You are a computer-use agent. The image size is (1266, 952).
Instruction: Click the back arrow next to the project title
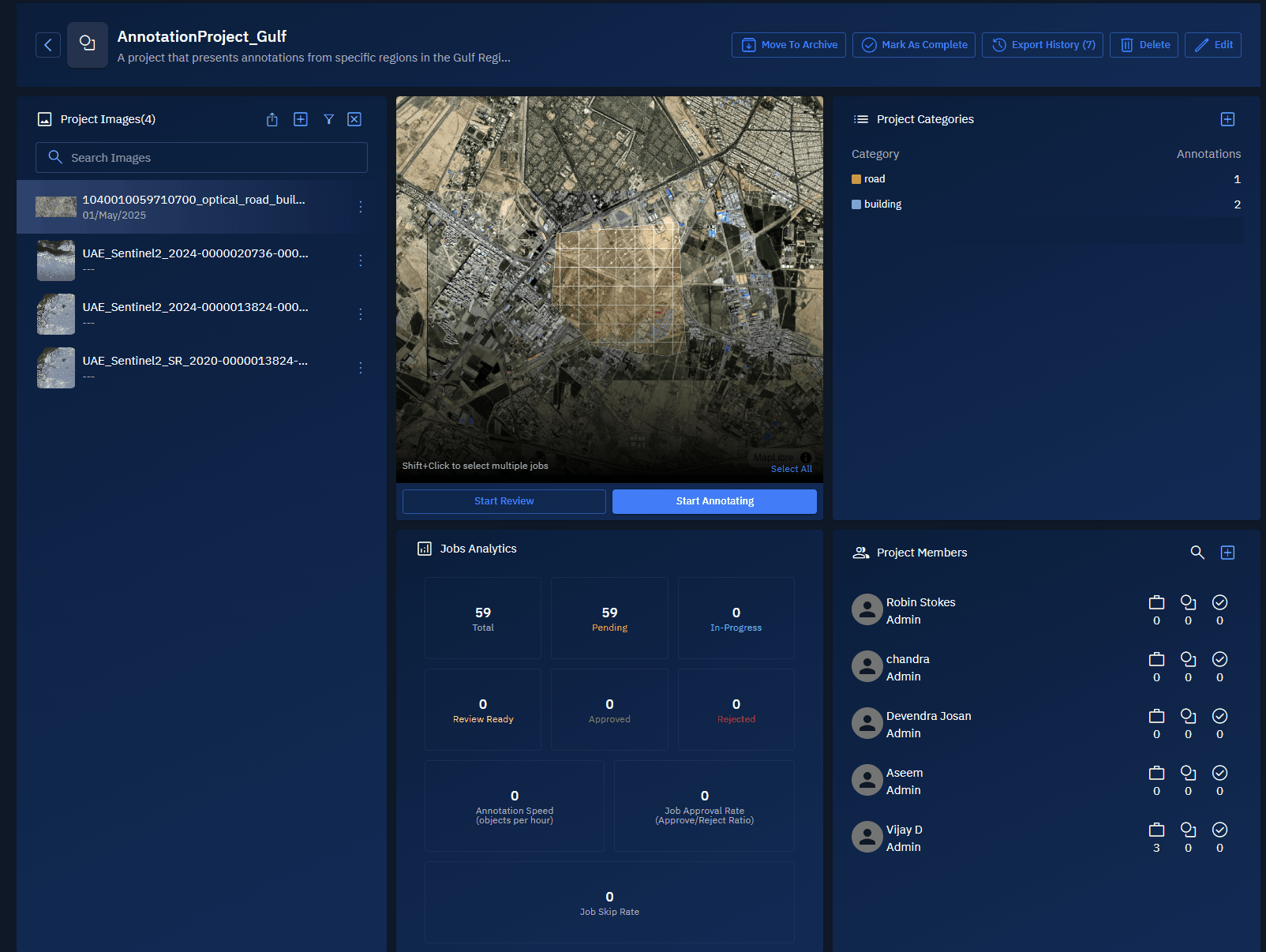[x=48, y=45]
